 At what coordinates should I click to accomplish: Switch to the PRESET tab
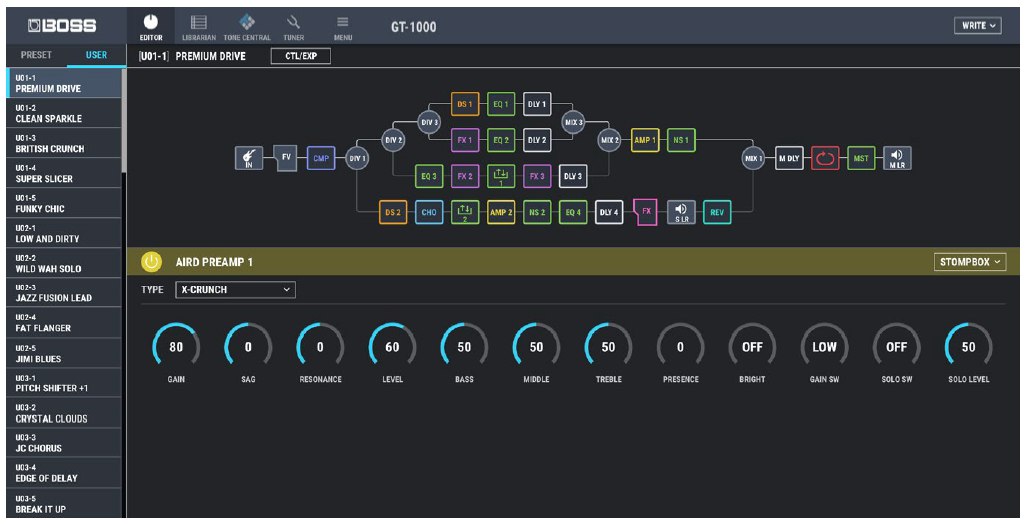click(x=36, y=55)
